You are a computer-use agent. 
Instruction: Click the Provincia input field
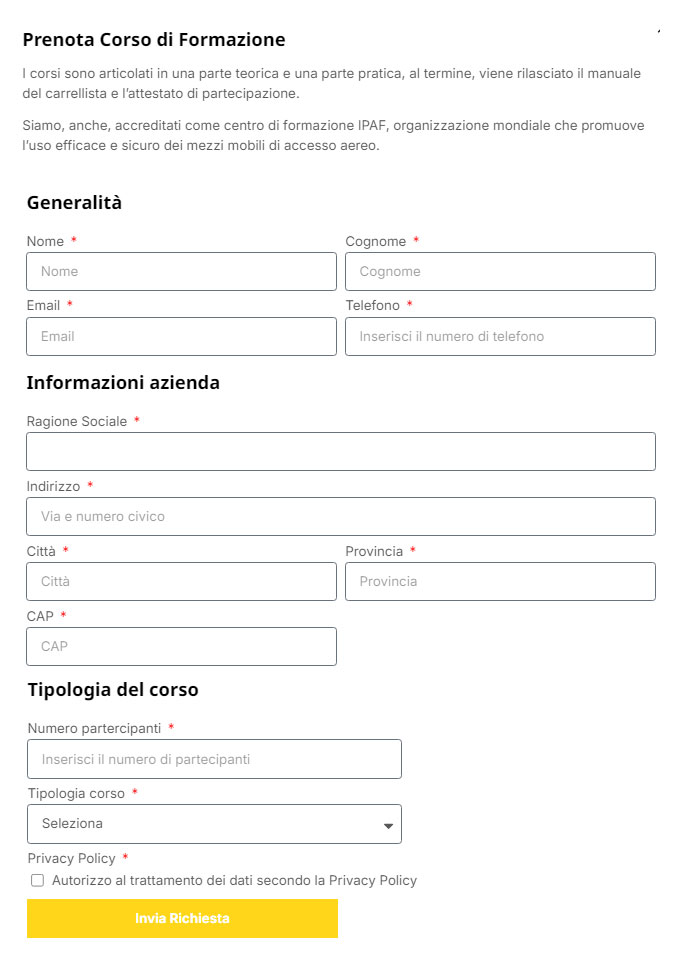click(x=500, y=581)
